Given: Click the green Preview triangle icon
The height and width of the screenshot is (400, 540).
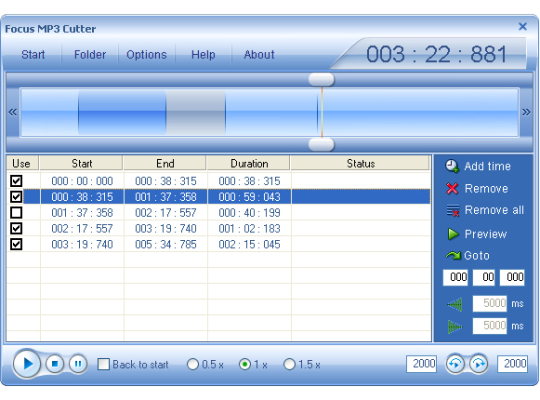Looking at the screenshot, I should click(453, 234).
